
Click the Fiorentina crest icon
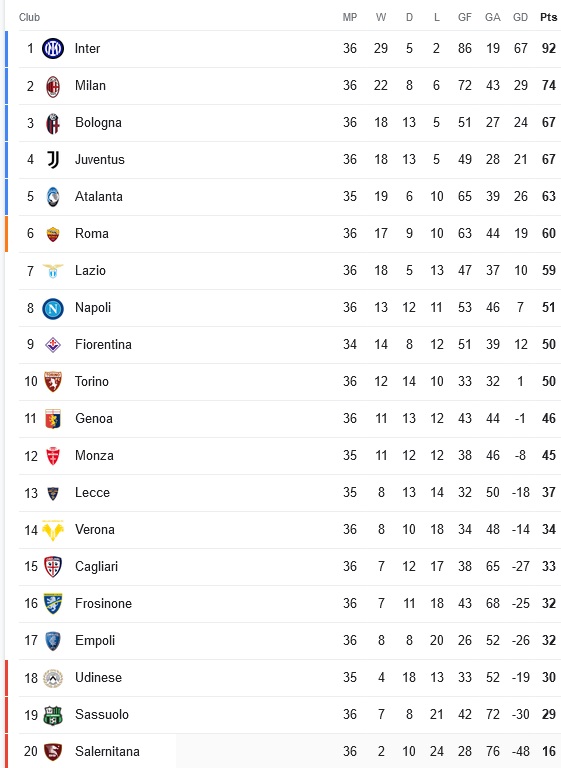click(x=53, y=345)
